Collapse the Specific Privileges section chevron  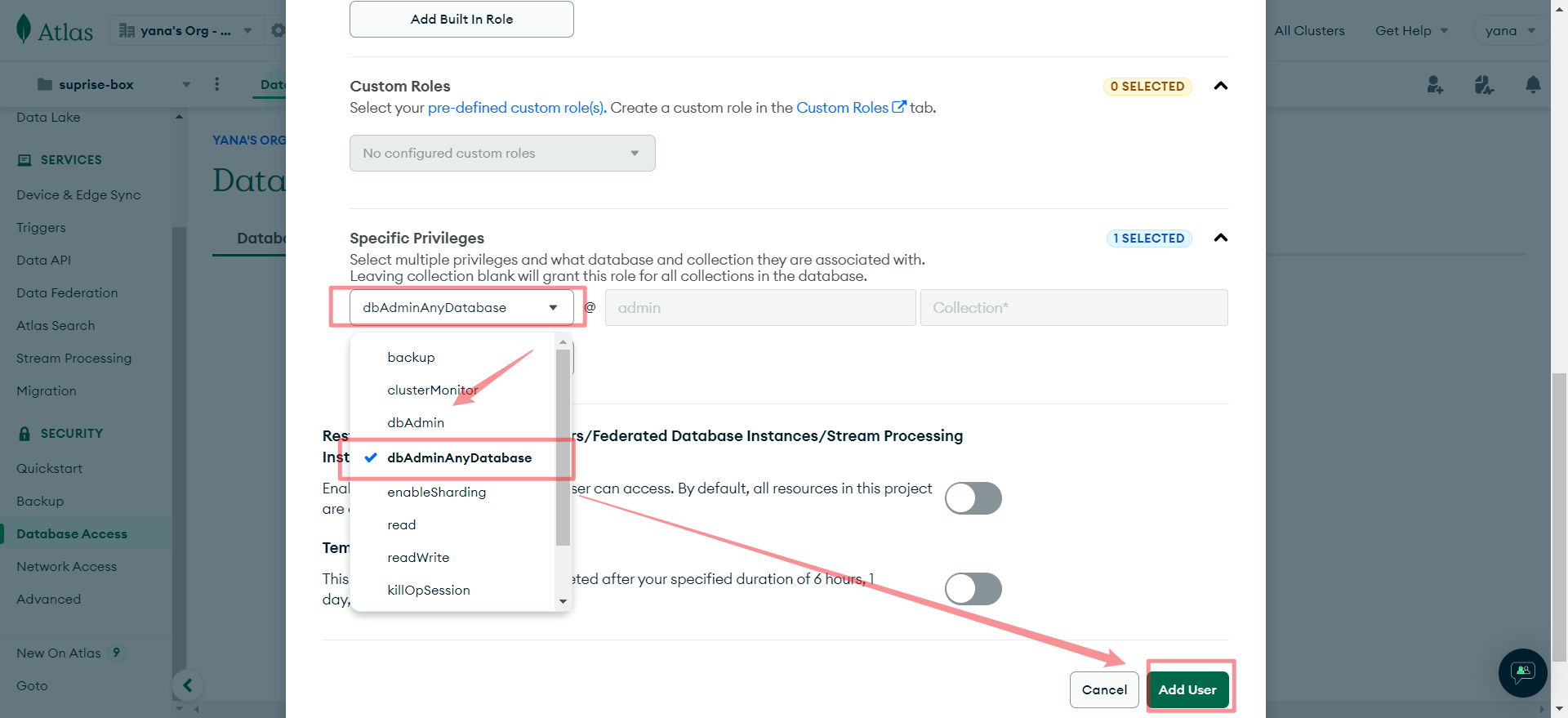pyautogui.click(x=1221, y=239)
